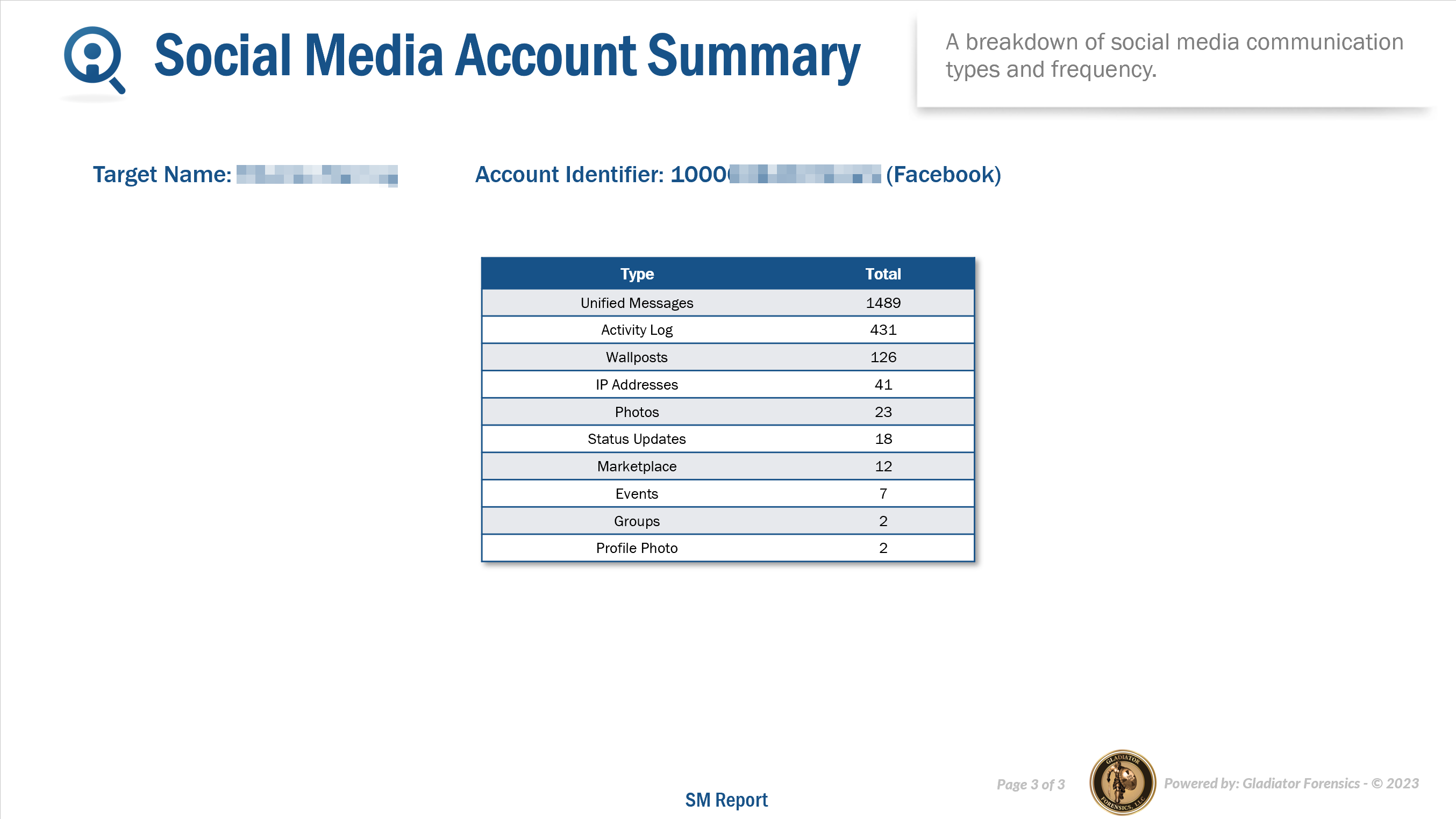
Task: Select the IP Addresses row
Action: click(637, 385)
